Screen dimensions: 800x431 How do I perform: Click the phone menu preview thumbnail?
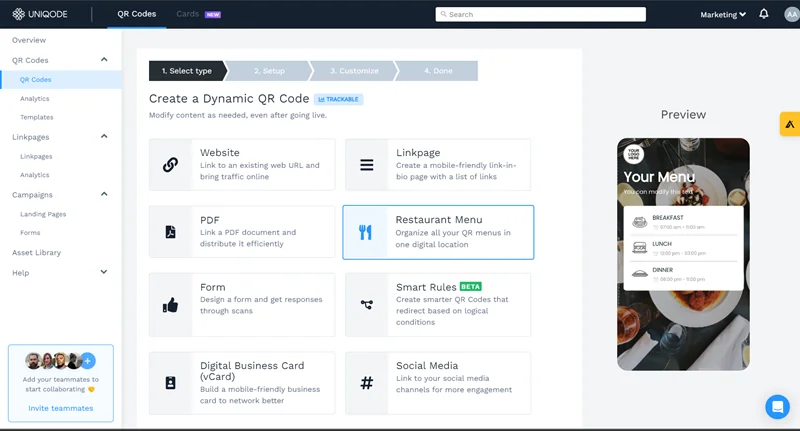tap(683, 254)
